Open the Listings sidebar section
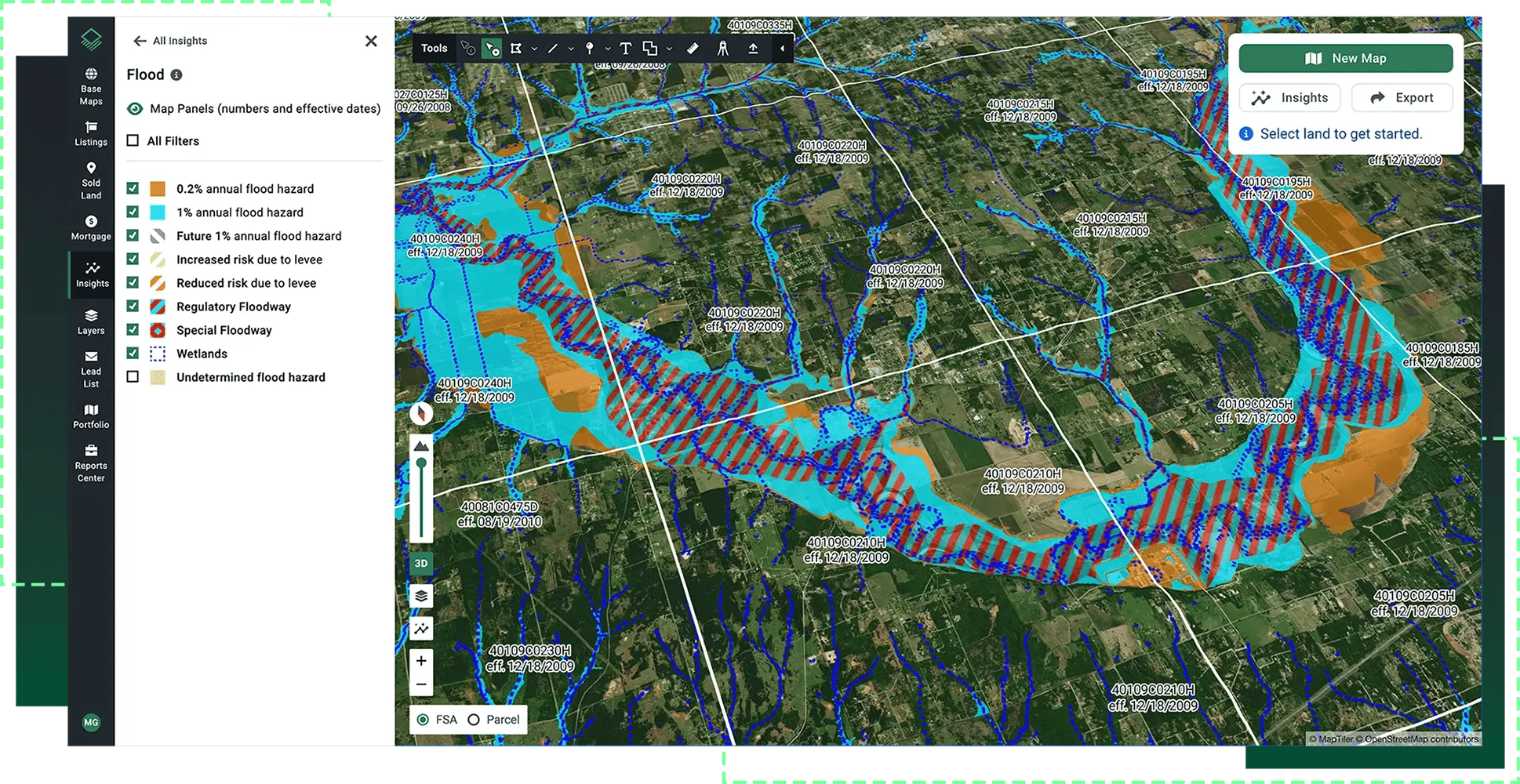 tap(91, 133)
